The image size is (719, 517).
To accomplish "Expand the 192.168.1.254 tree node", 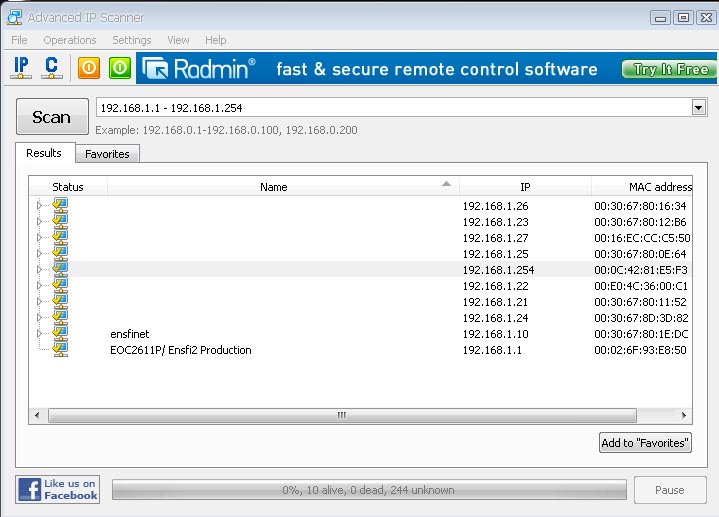I will tap(39, 270).
